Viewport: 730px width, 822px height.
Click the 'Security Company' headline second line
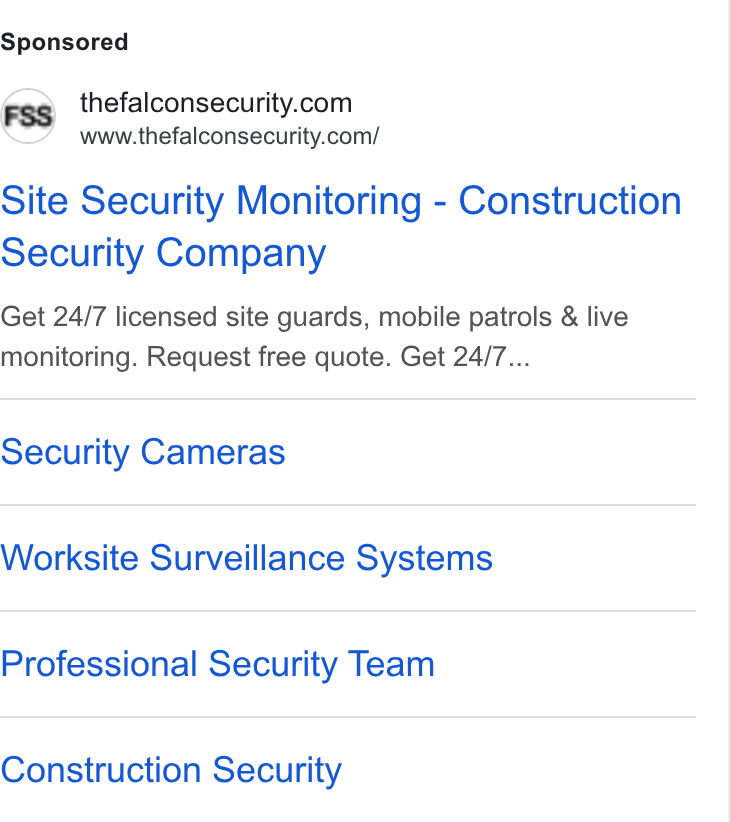[164, 253]
